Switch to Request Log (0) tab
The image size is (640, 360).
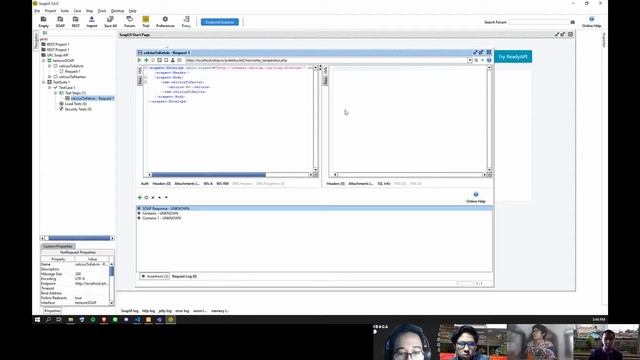tap(184, 276)
